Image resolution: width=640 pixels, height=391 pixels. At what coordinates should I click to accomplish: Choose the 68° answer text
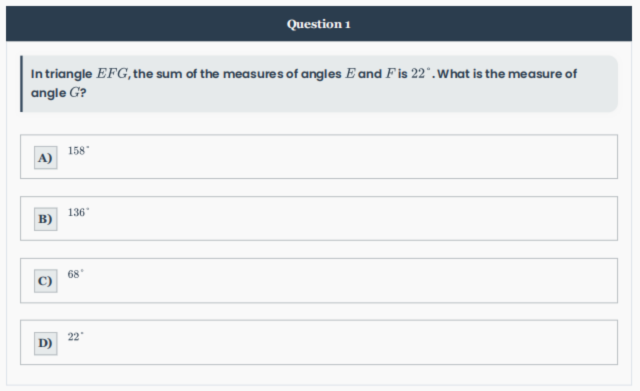click(x=76, y=274)
